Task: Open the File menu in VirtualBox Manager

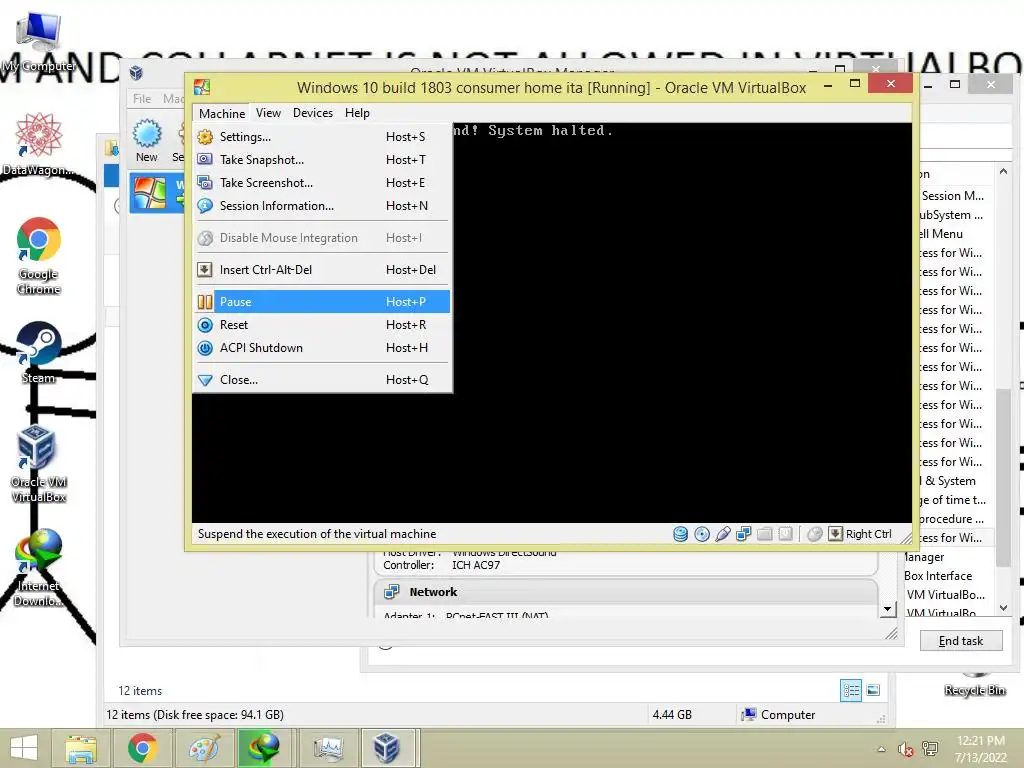Action: coord(142,99)
